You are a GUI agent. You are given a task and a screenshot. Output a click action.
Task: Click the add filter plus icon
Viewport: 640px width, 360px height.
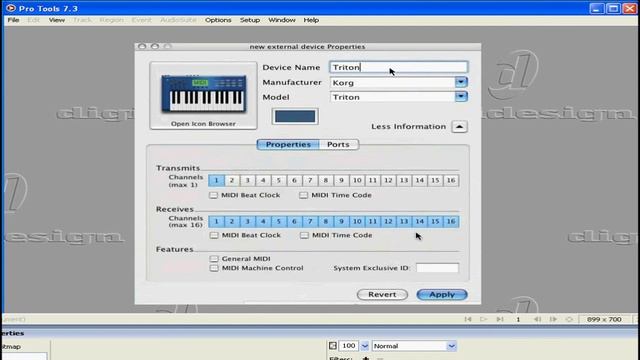pos(366,358)
